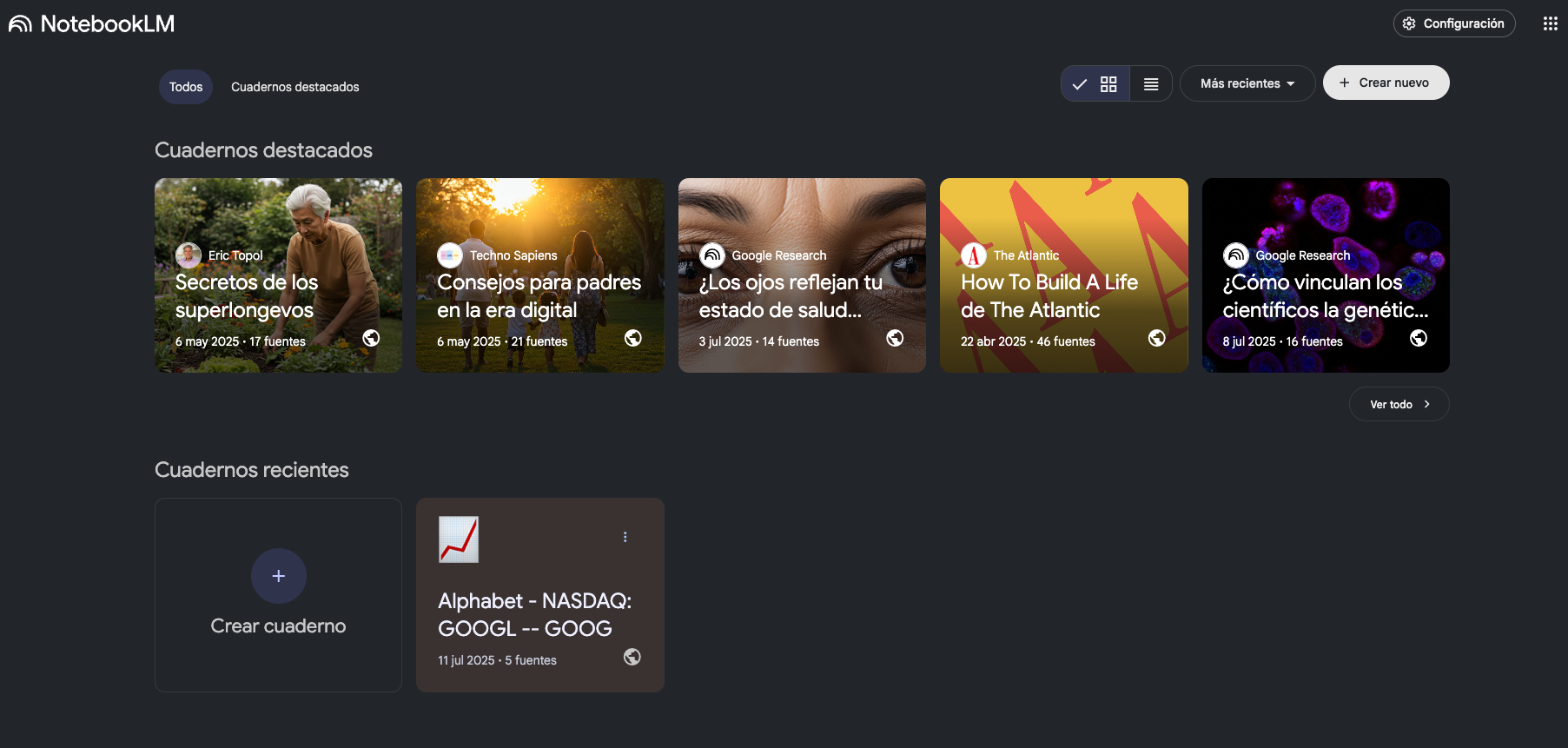Select the Cuadernos destacados tab
Image resolution: width=1568 pixels, height=748 pixels.
coord(294,87)
